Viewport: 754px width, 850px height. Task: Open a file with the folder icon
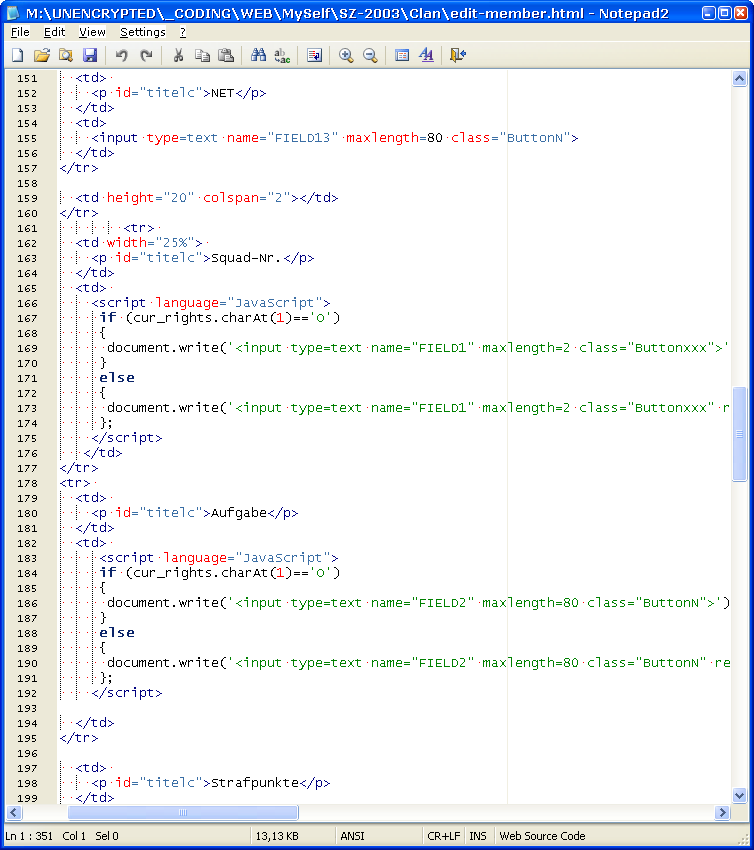point(42,55)
